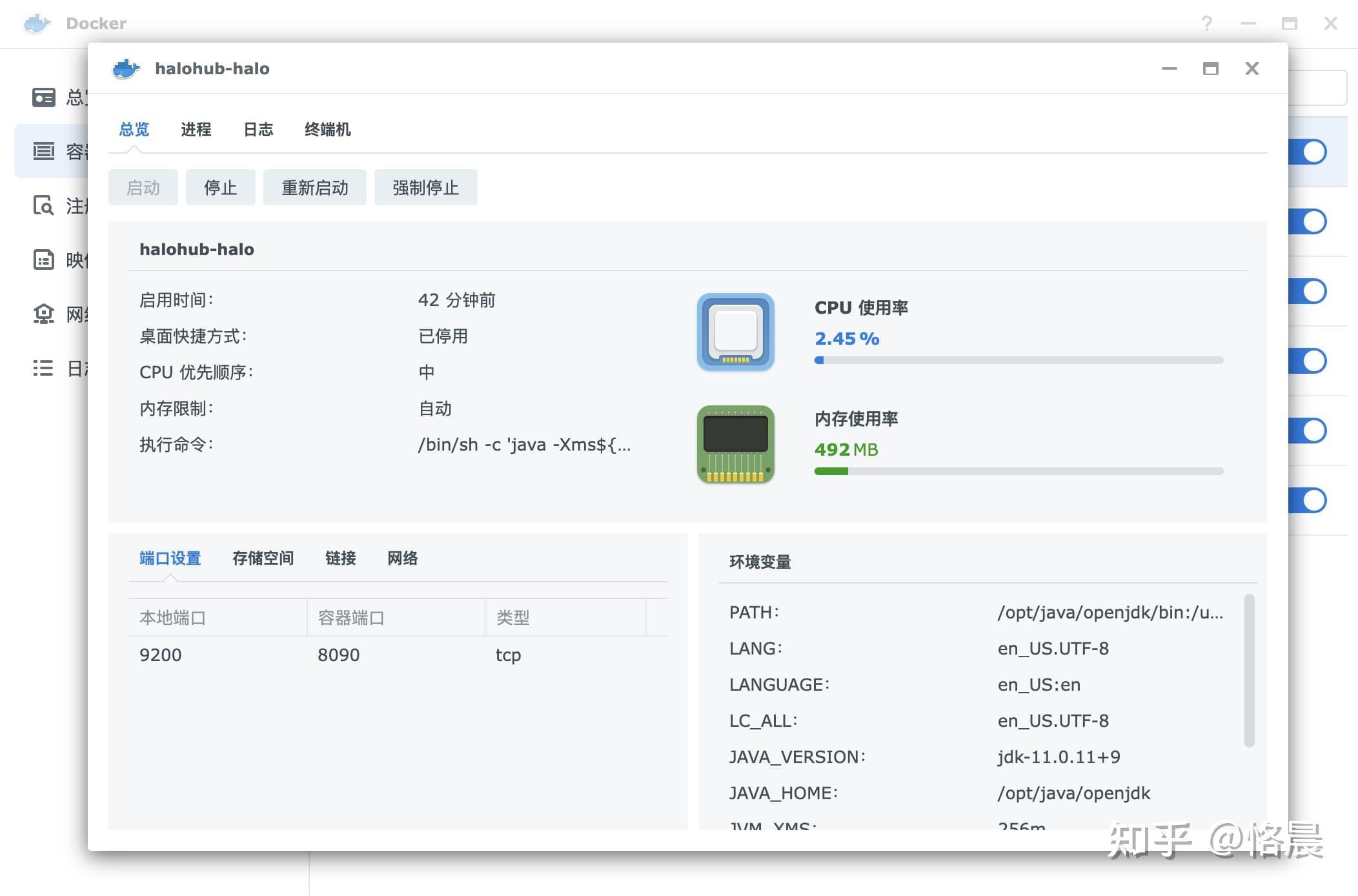This screenshot has height=896, width=1358.
Task: Click the 2.45 % CPU value
Action: point(847,338)
